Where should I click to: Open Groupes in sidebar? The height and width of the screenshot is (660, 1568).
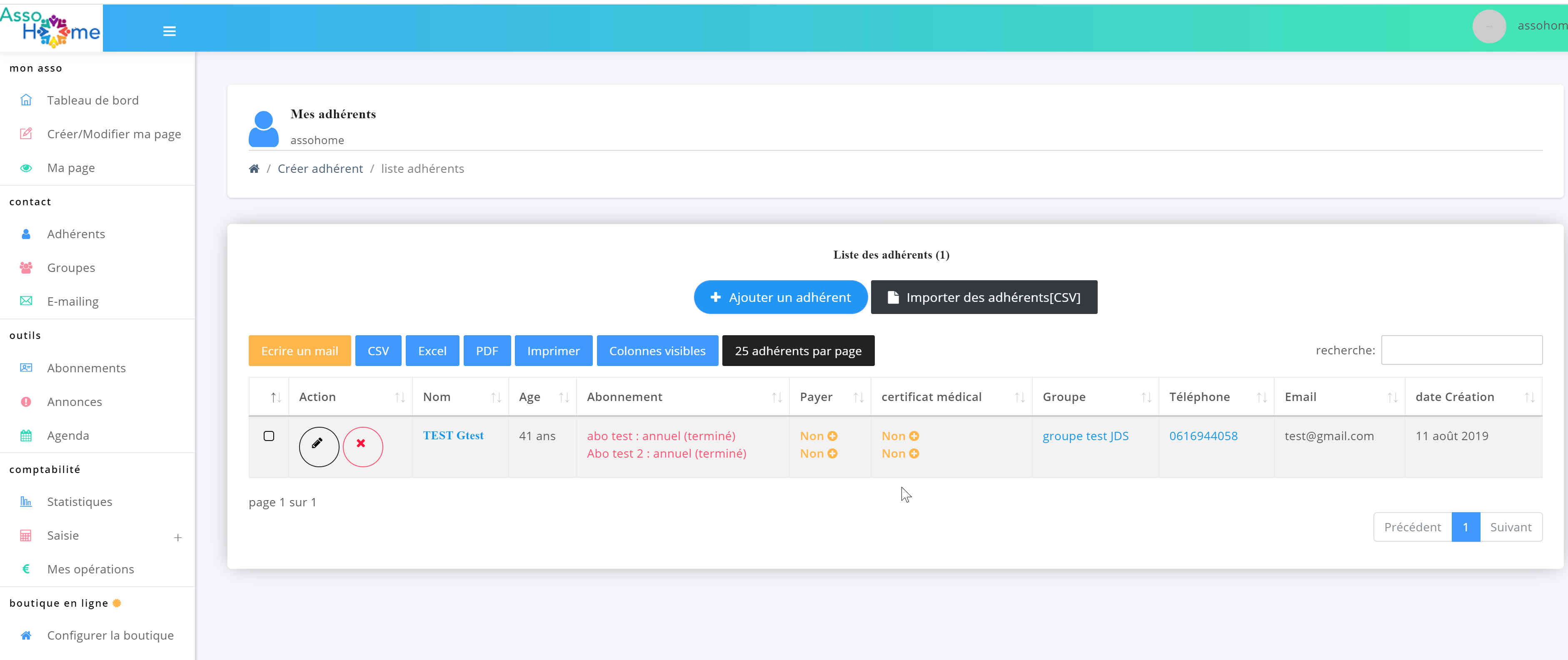71,268
